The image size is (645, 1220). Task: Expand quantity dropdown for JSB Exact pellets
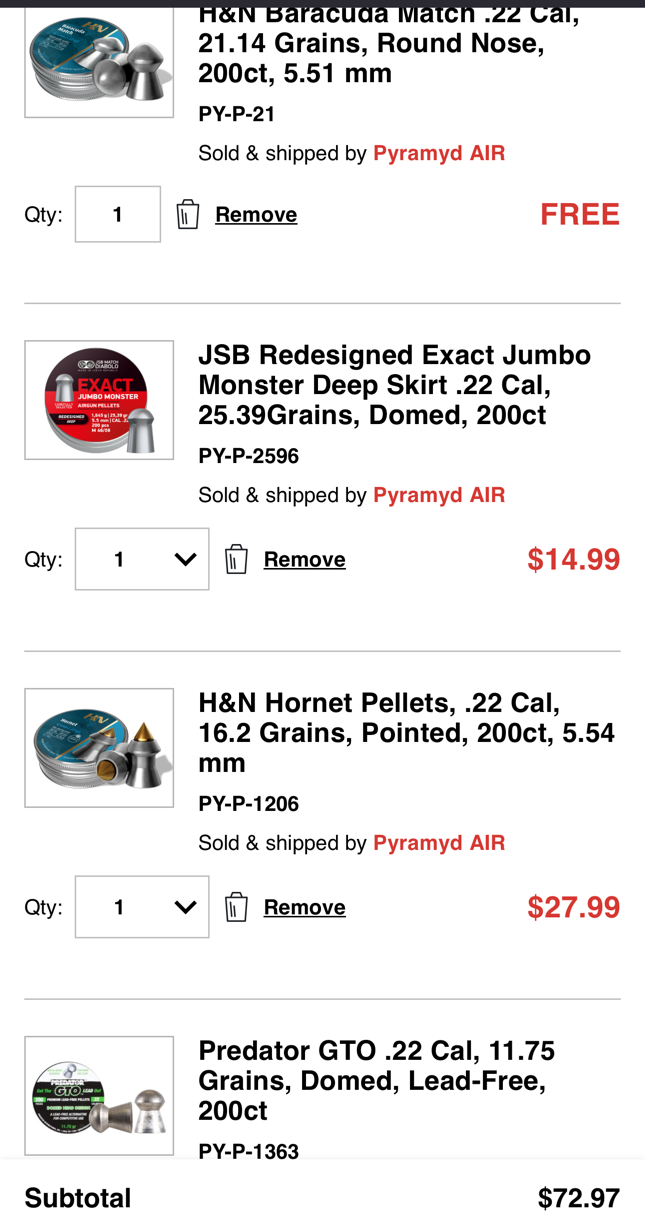(x=142, y=559)
